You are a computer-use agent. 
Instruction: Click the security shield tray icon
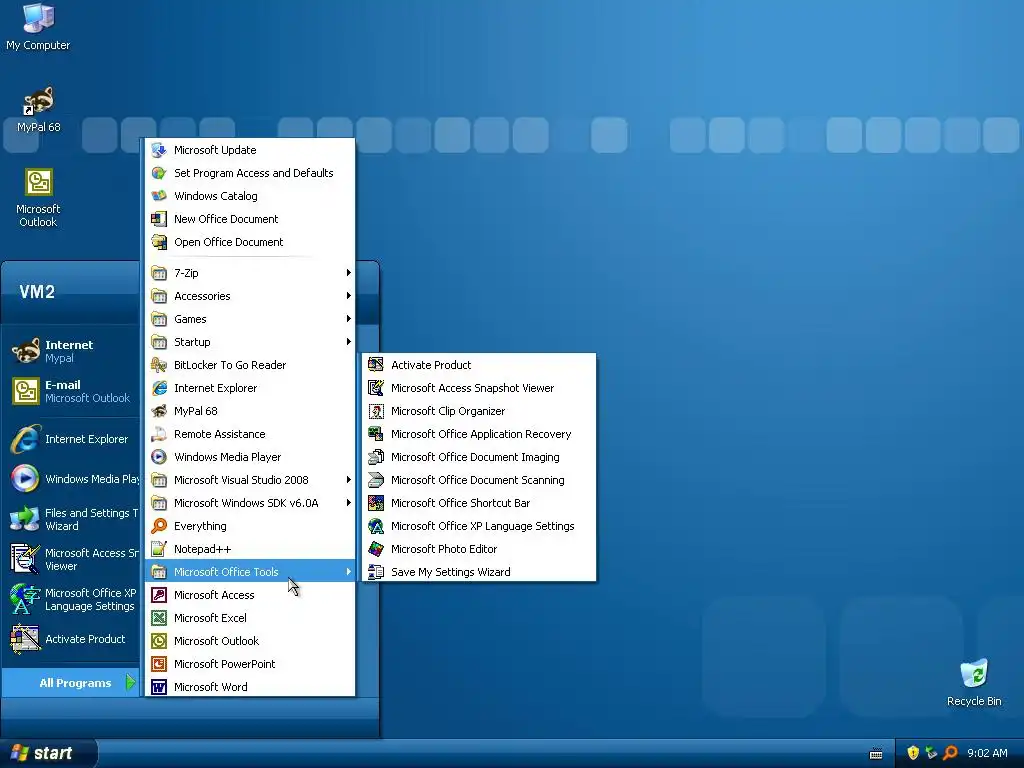click(913, 753)
